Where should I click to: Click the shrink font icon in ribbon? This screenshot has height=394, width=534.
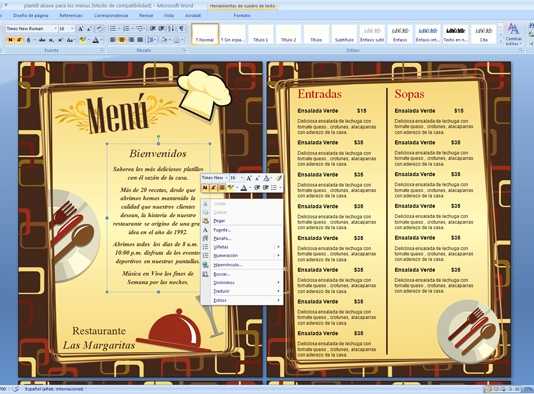pos(90,29)
